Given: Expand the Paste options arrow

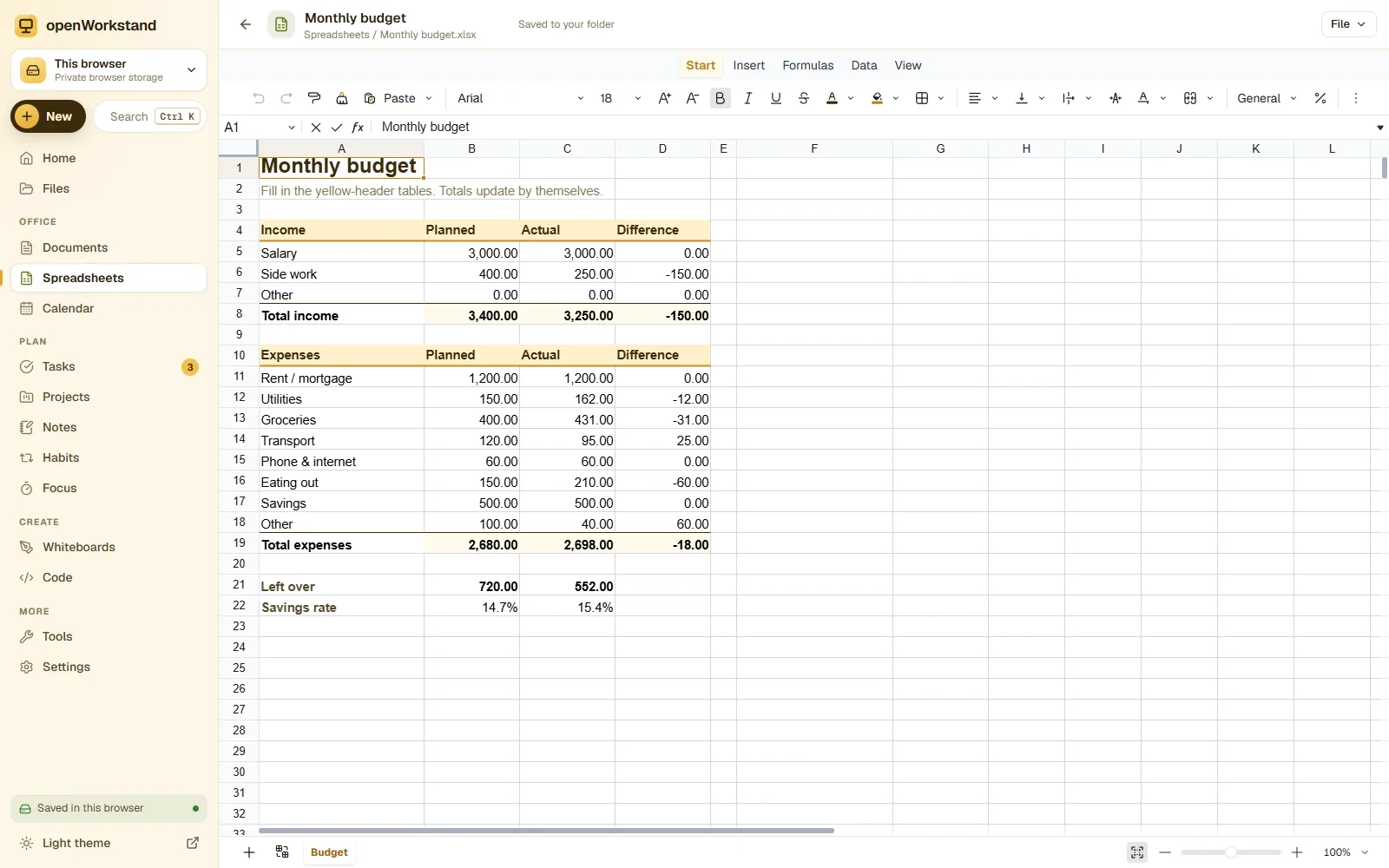Looking at the screenshot, I should (x=428, y=98).
